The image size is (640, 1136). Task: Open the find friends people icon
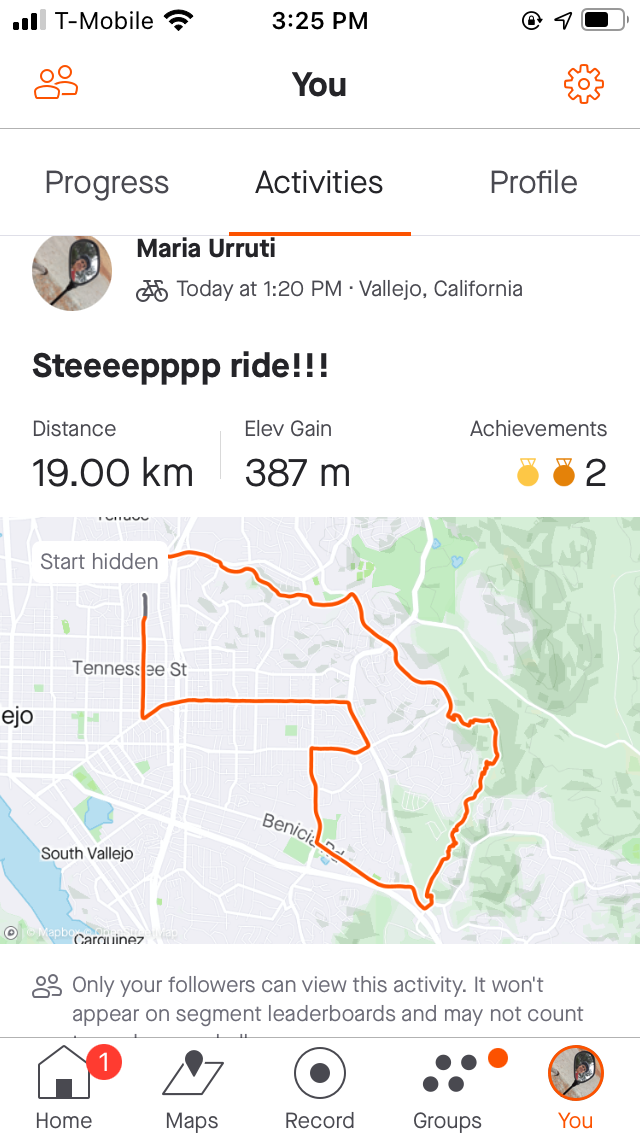point(56,83)
